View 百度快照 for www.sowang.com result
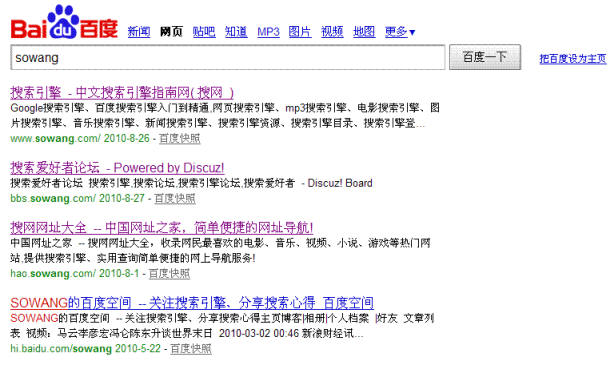This screenshot has height=368, width=615. tap(180, 138)
